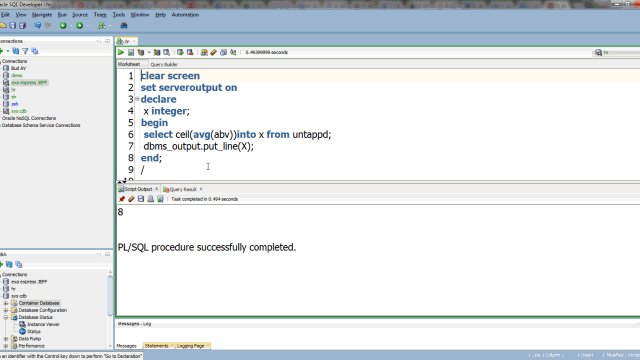640x360 pixels.
Task: Select the Messages tab in log panel
Action: click(x=127, y=346)
